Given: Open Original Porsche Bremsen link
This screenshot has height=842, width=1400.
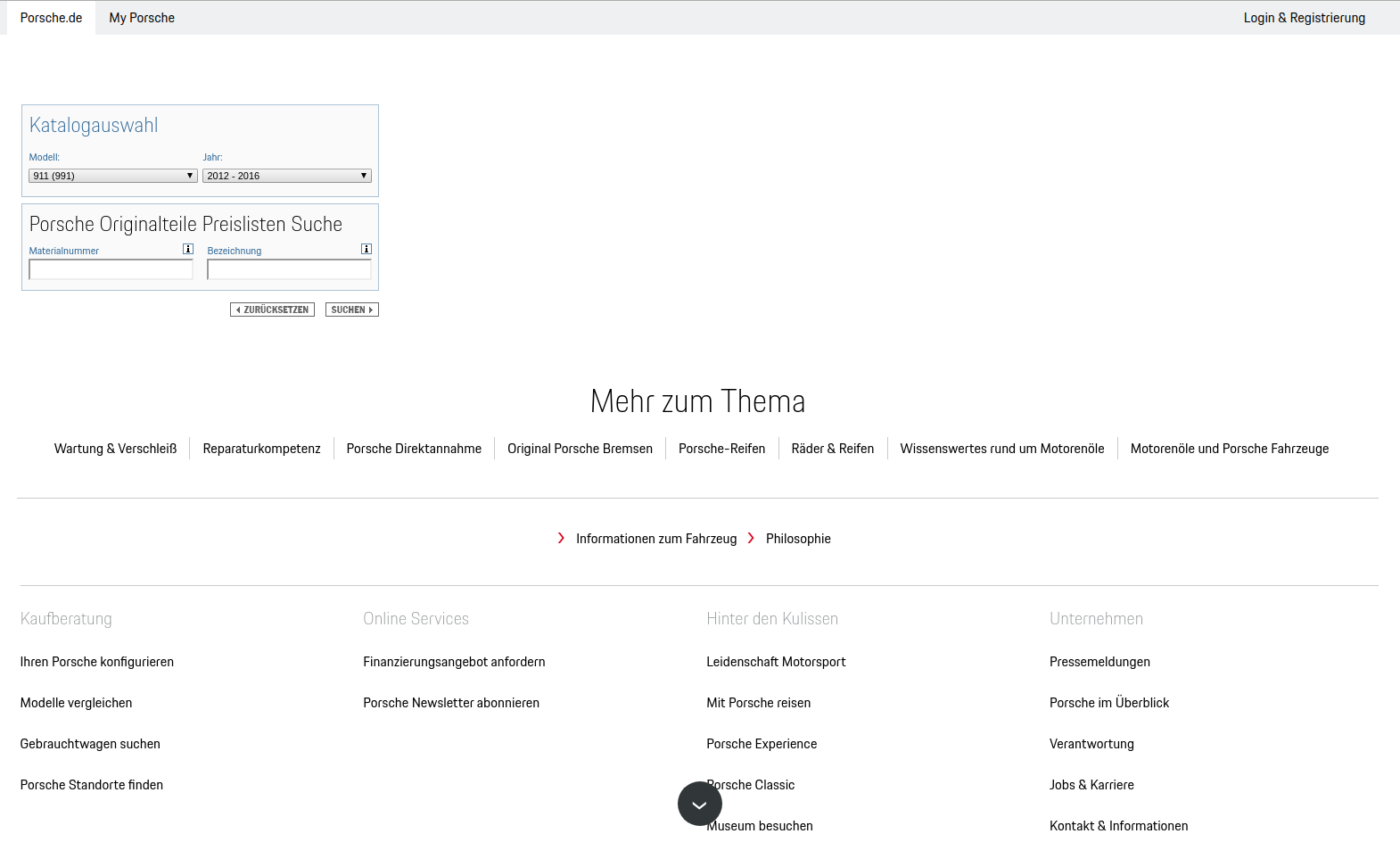Looking at the screenshot, I should coord(580,449).
